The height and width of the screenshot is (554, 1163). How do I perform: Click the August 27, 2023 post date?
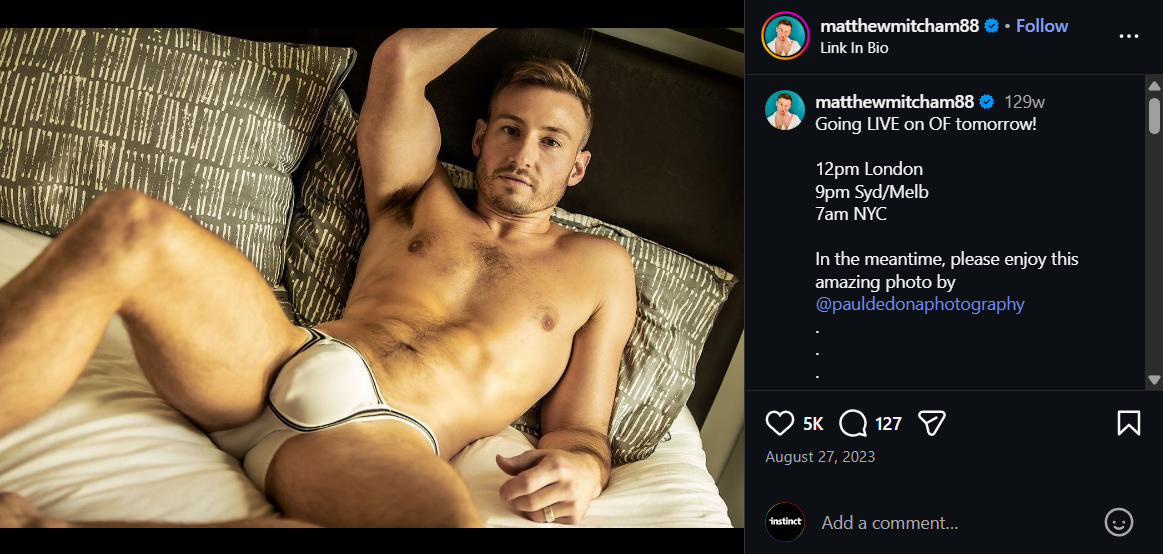(x=820, y=457)
